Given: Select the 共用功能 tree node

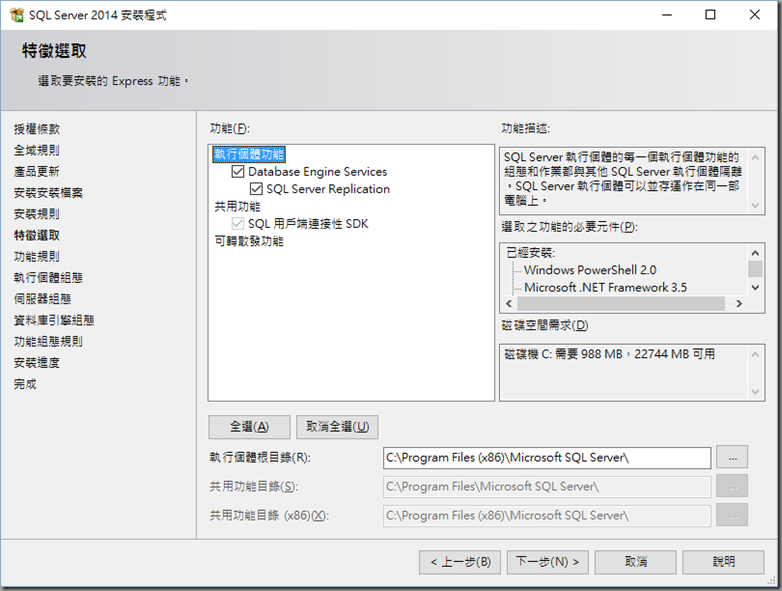Looking at the screenshot, I should [237, 206].
